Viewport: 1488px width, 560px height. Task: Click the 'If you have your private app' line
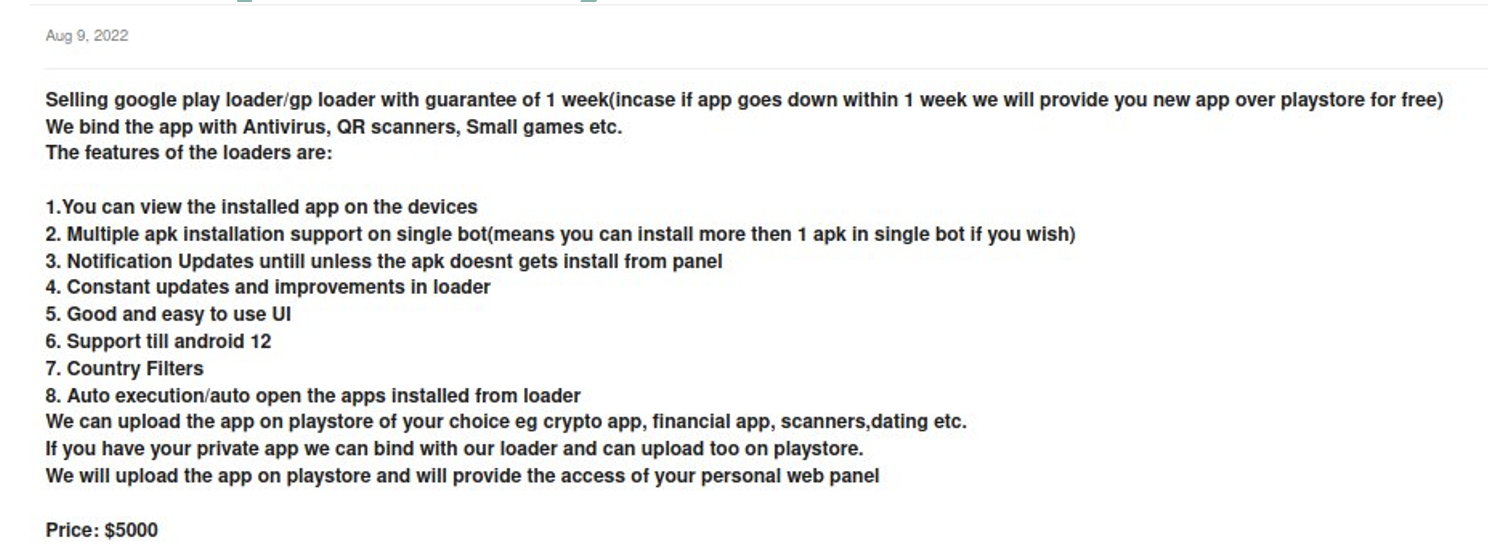click(454, 449)
